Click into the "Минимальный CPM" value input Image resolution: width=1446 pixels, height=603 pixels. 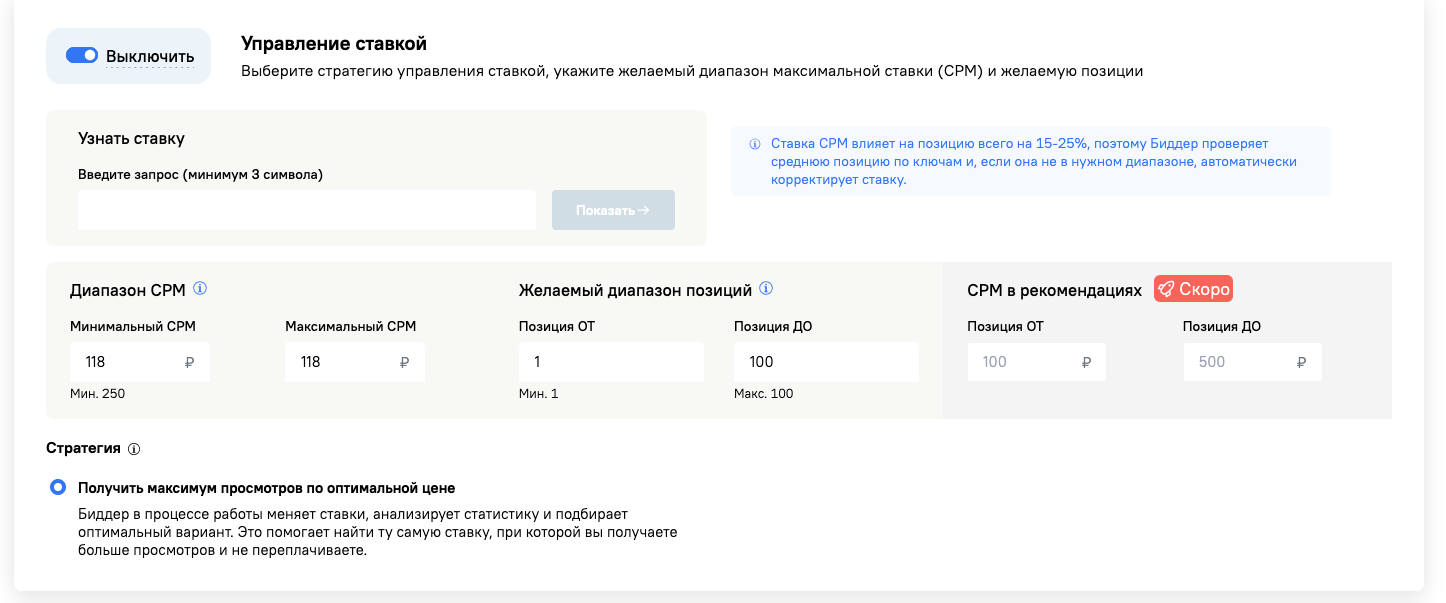pyautogui.click(x=125, y=362)
